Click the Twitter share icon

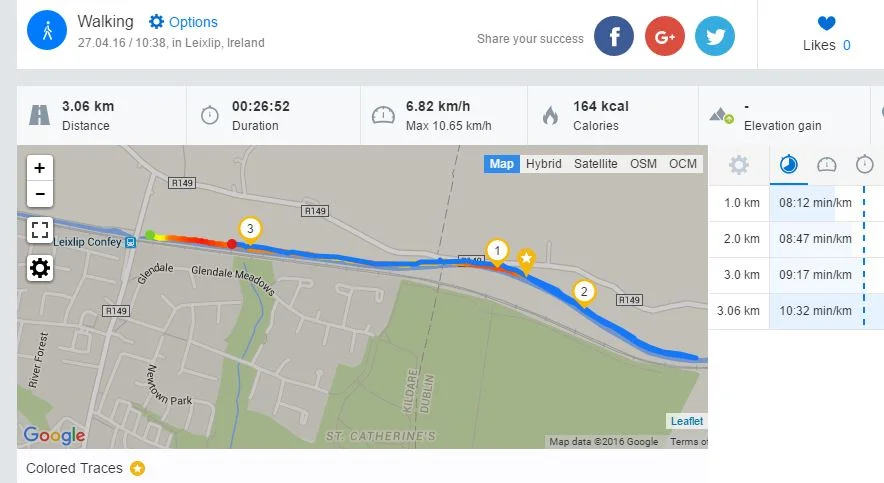click(x=715, y=36)
